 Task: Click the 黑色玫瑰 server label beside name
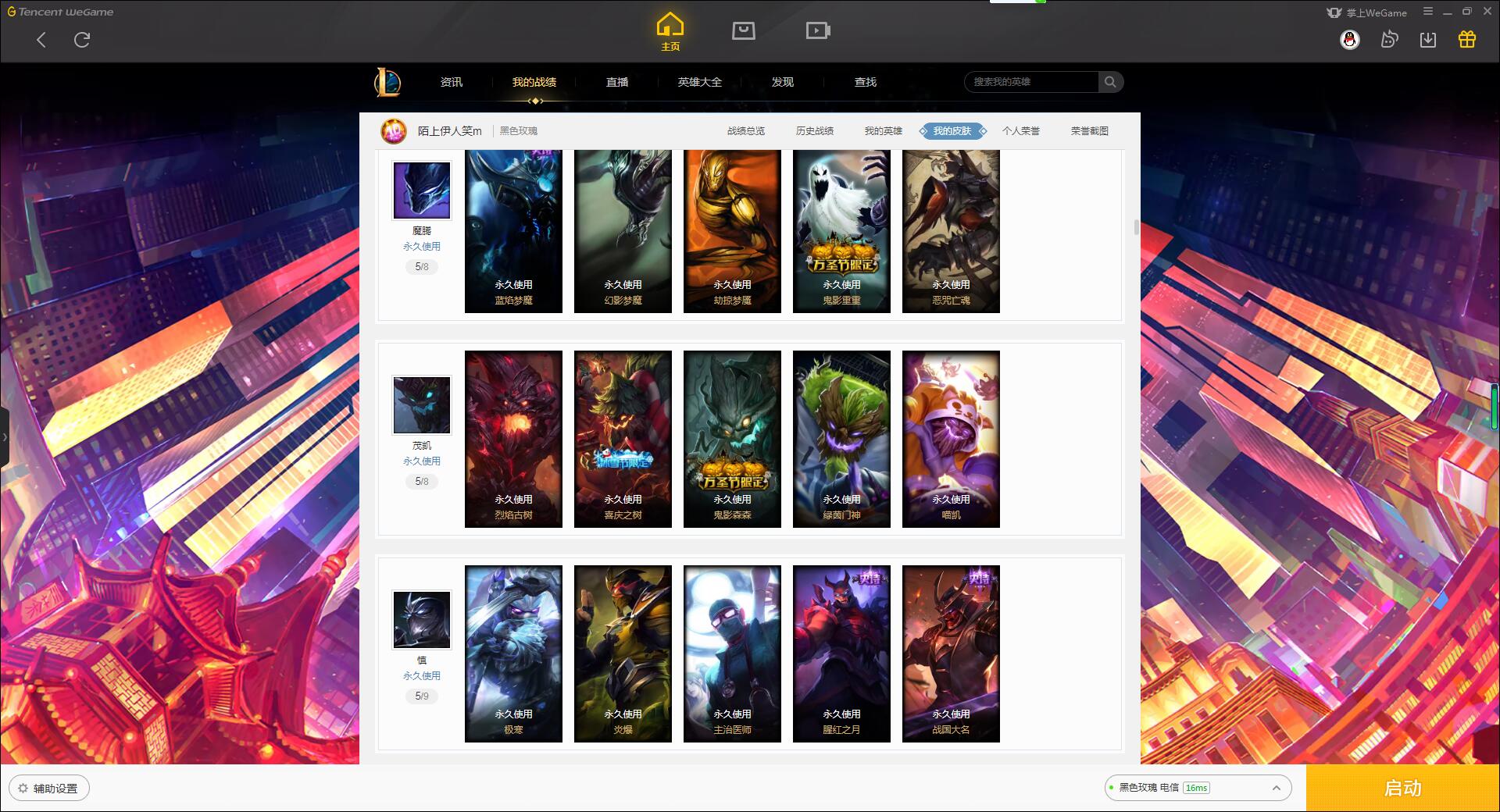tap(519, 131)
